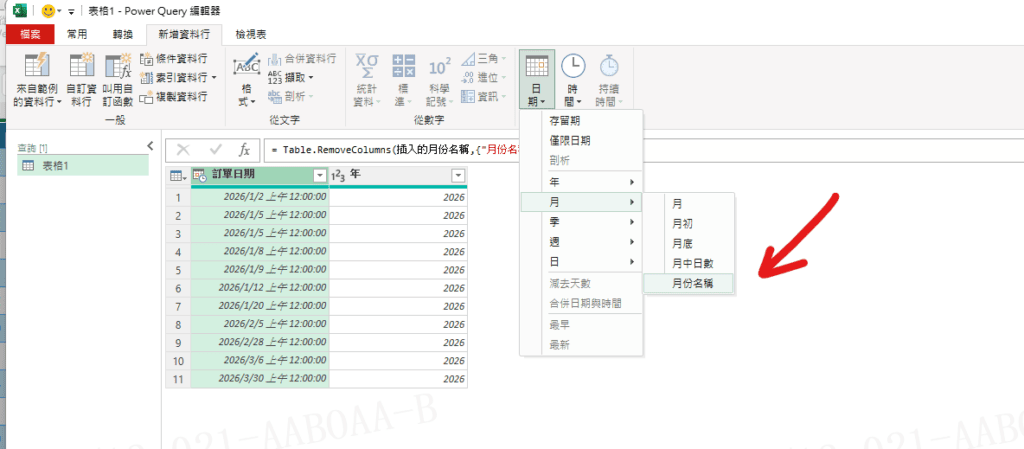Click 叫用自訂函數 (Invoke Custom Function) icon
The width and height of the screenshot is (1024, 449).
(118, 68)
